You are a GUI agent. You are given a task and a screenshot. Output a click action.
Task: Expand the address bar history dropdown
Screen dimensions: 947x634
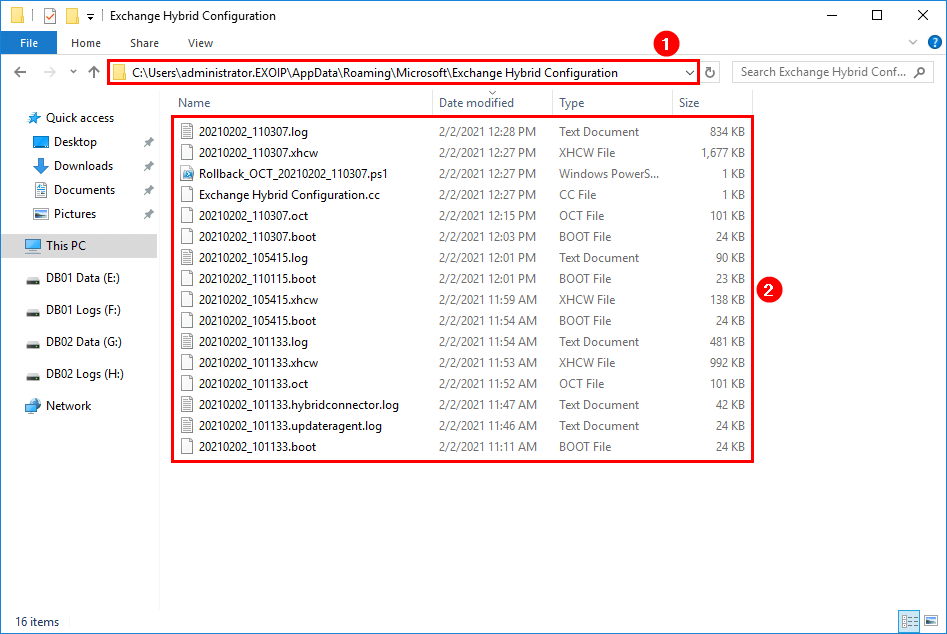coord(689,73)
